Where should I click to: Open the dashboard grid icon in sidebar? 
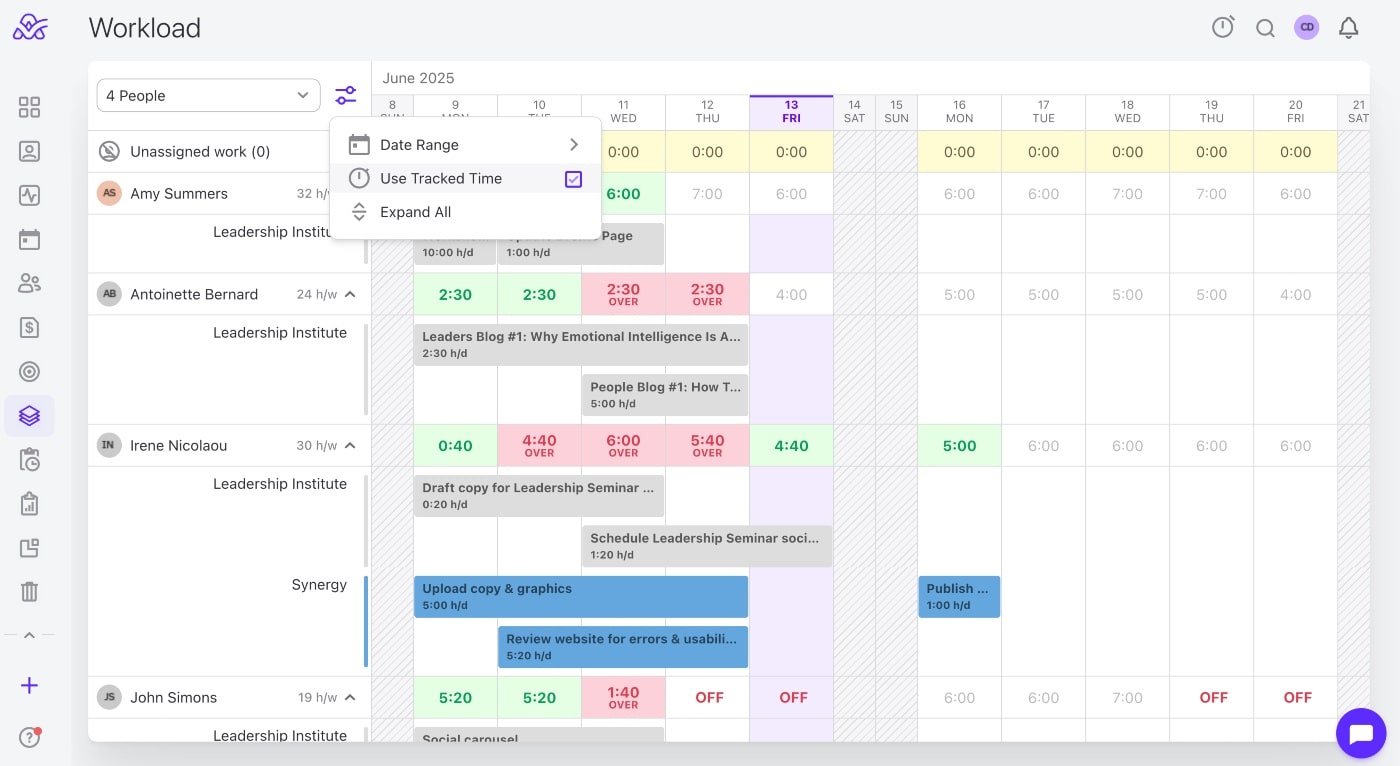click(x=29, y=107)
